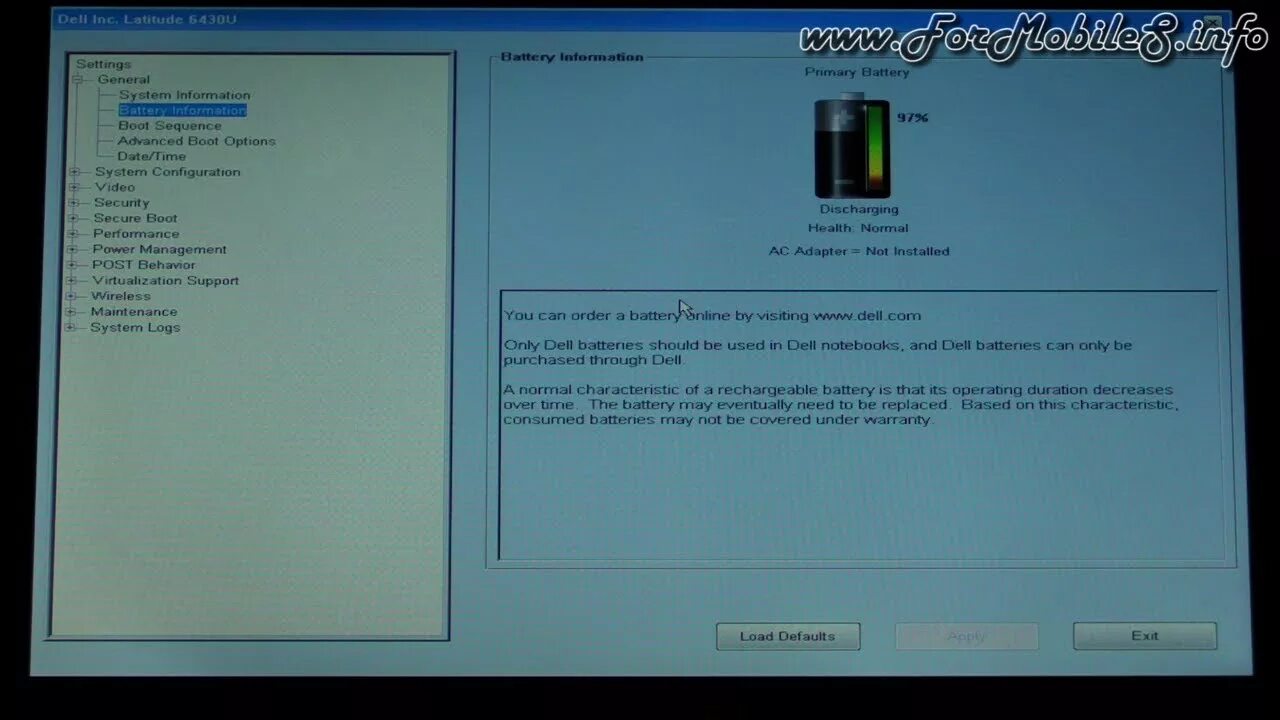Collapse the General tree node

click(x=77, y=80)
